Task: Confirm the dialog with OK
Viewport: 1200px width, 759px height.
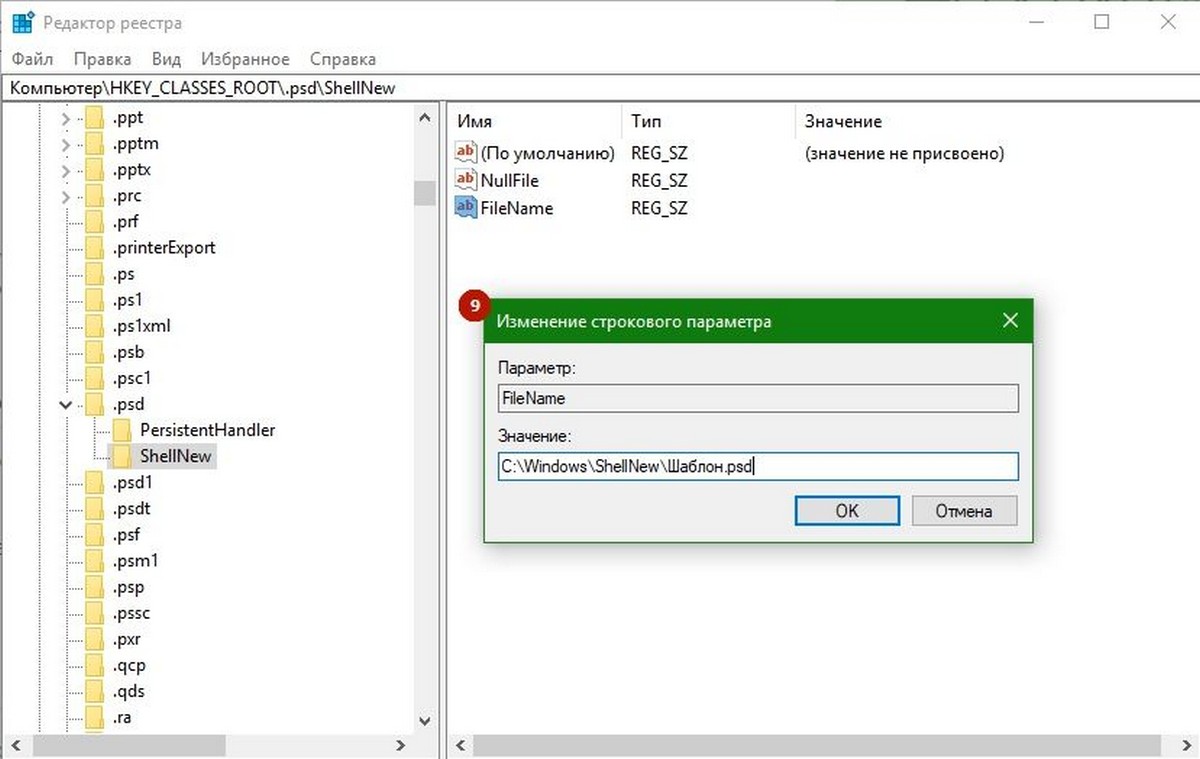Action: tap(847, 511)
